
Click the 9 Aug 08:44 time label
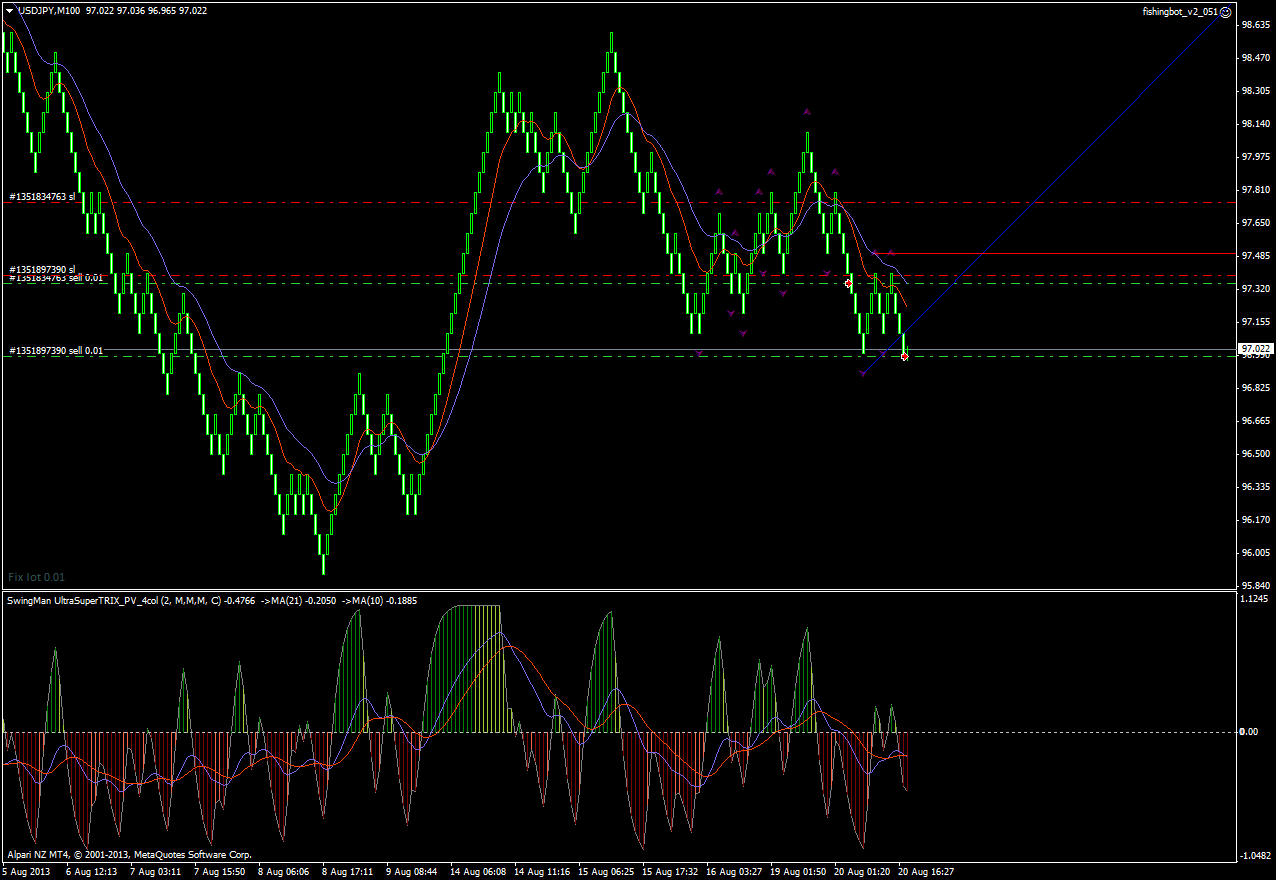412,872
